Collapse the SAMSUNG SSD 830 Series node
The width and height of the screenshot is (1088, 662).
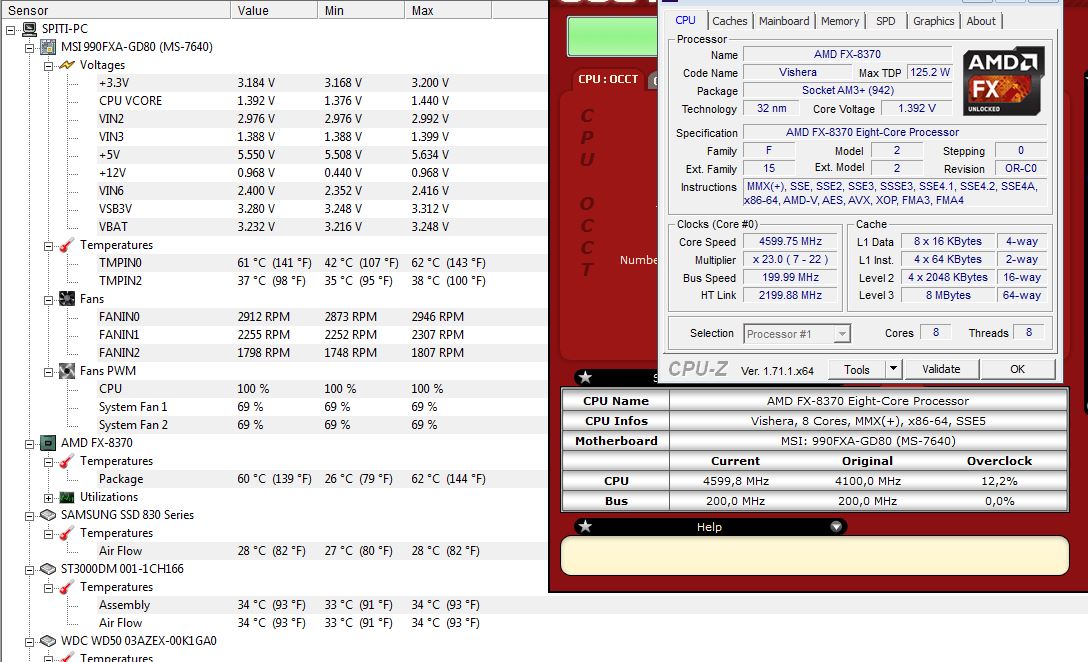tap(29, 516)
